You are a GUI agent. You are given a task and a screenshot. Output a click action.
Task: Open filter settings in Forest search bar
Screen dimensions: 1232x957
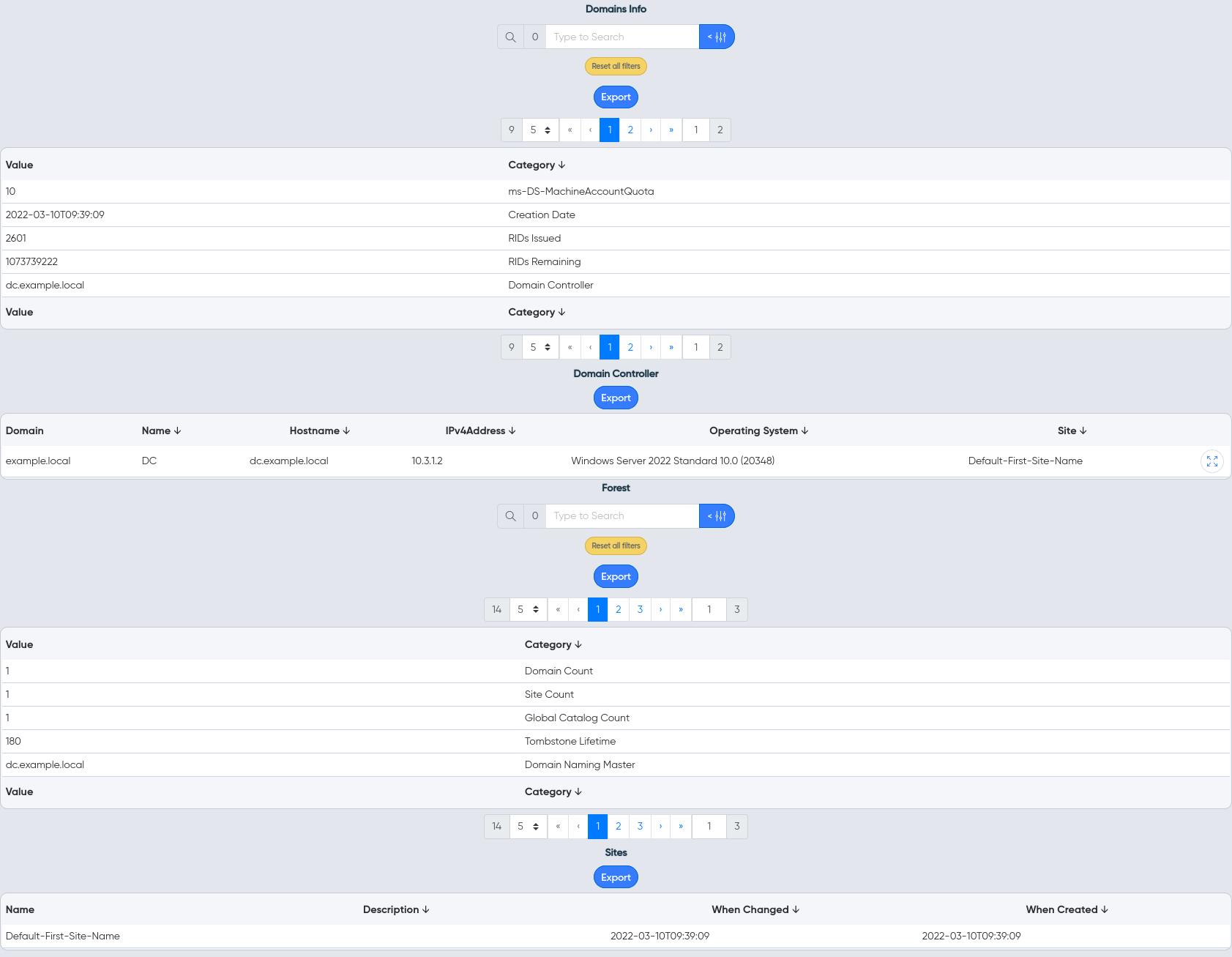(x=717, y=516)
